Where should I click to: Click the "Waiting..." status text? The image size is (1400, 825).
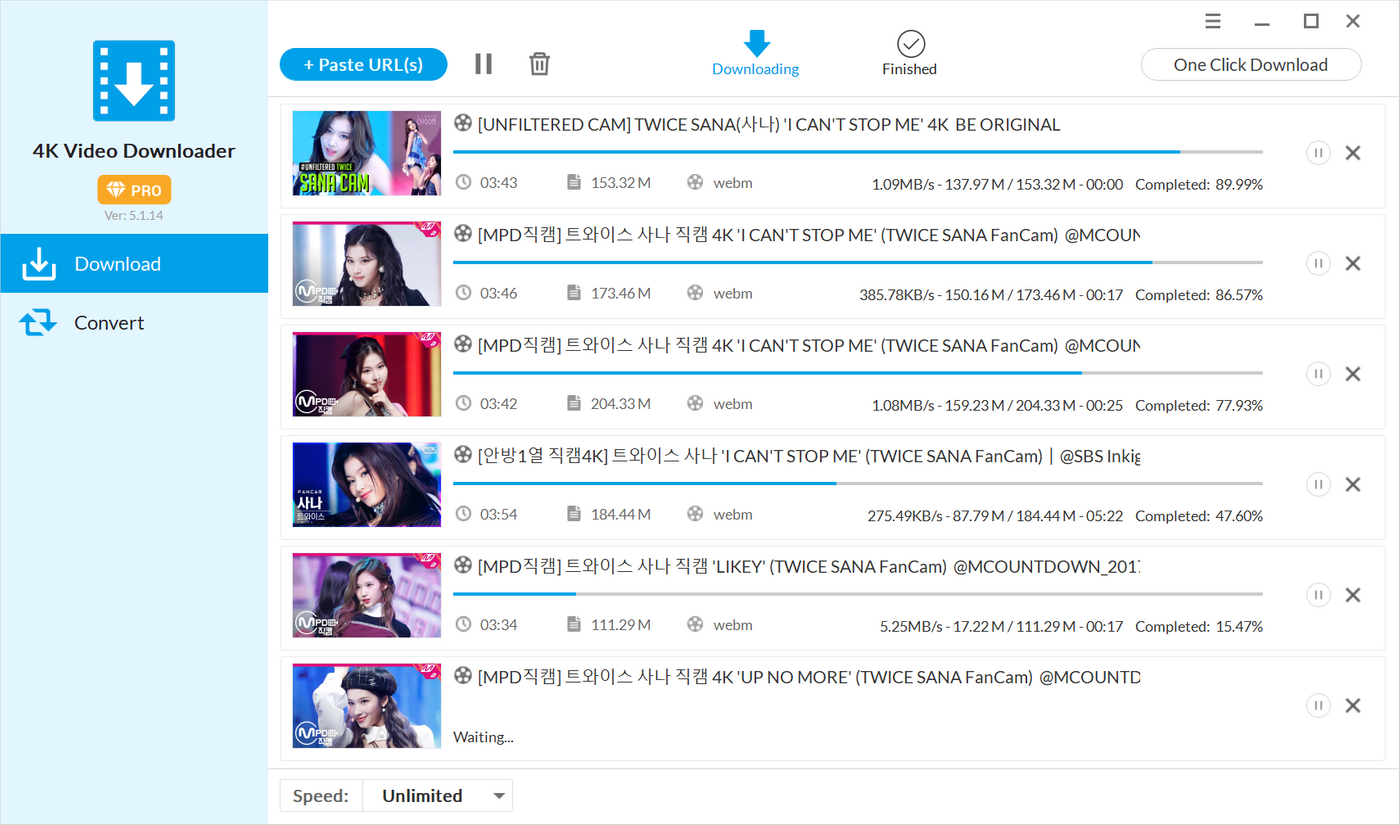[483, 737]
